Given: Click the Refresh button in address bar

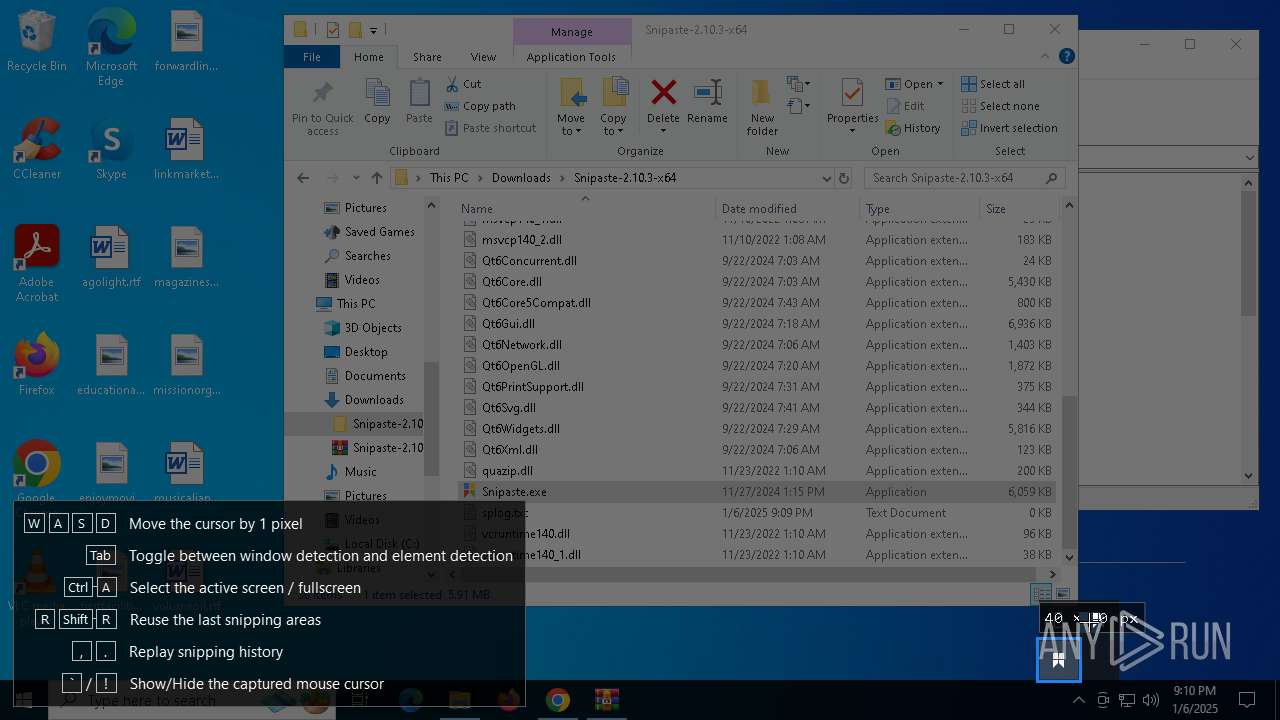Looking at the screenshot, I should pos(844,178).
